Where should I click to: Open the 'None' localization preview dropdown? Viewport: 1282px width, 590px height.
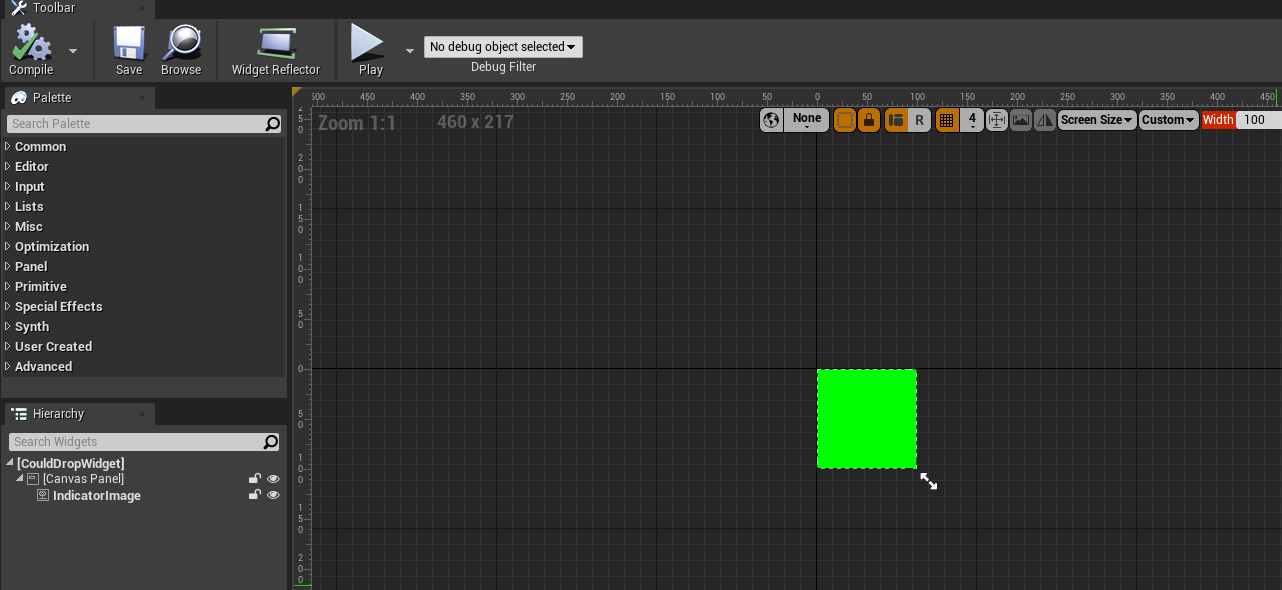pos(806,120)
